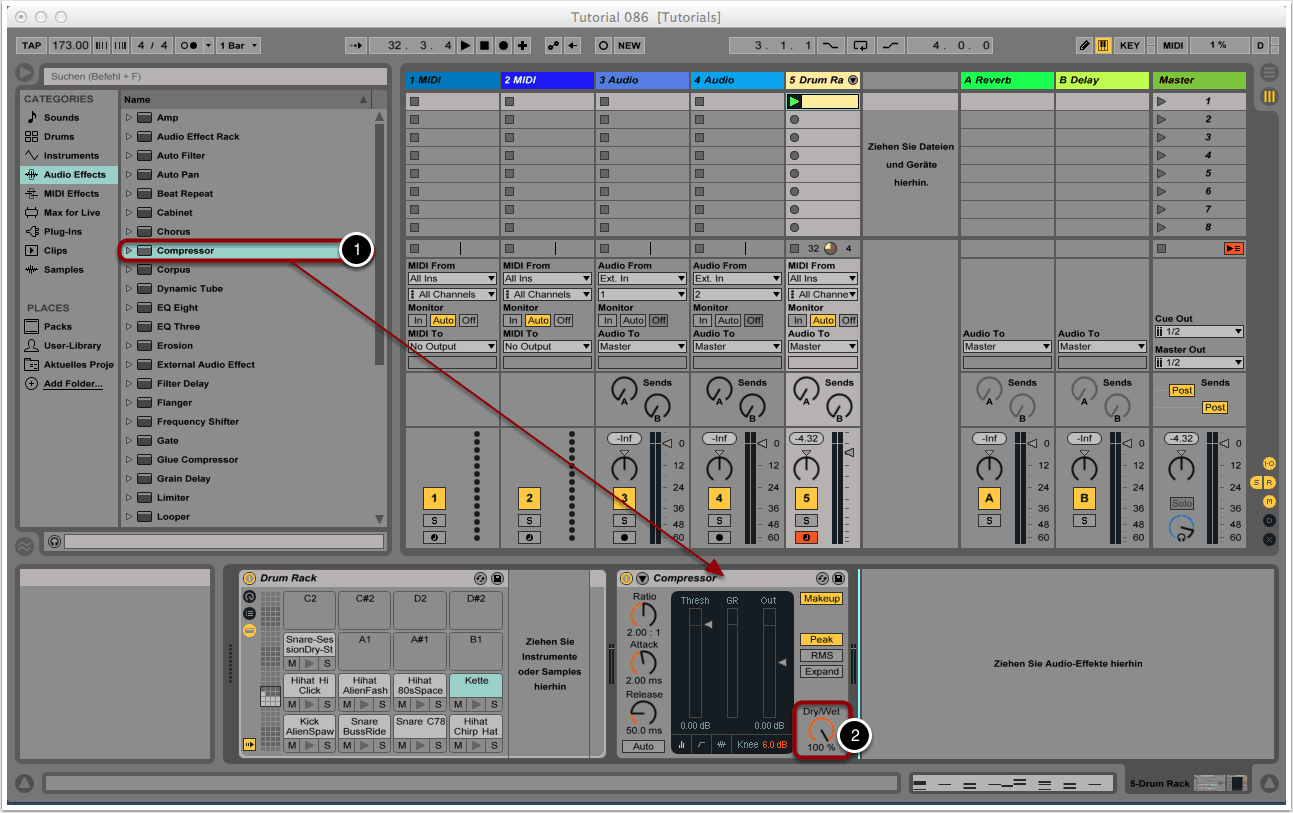The width and height of the screenshot is (1293, 813).
Task: Click the Dry/Wet knob on Compressor
Action: pyautogui.click(x=821, y=730)
